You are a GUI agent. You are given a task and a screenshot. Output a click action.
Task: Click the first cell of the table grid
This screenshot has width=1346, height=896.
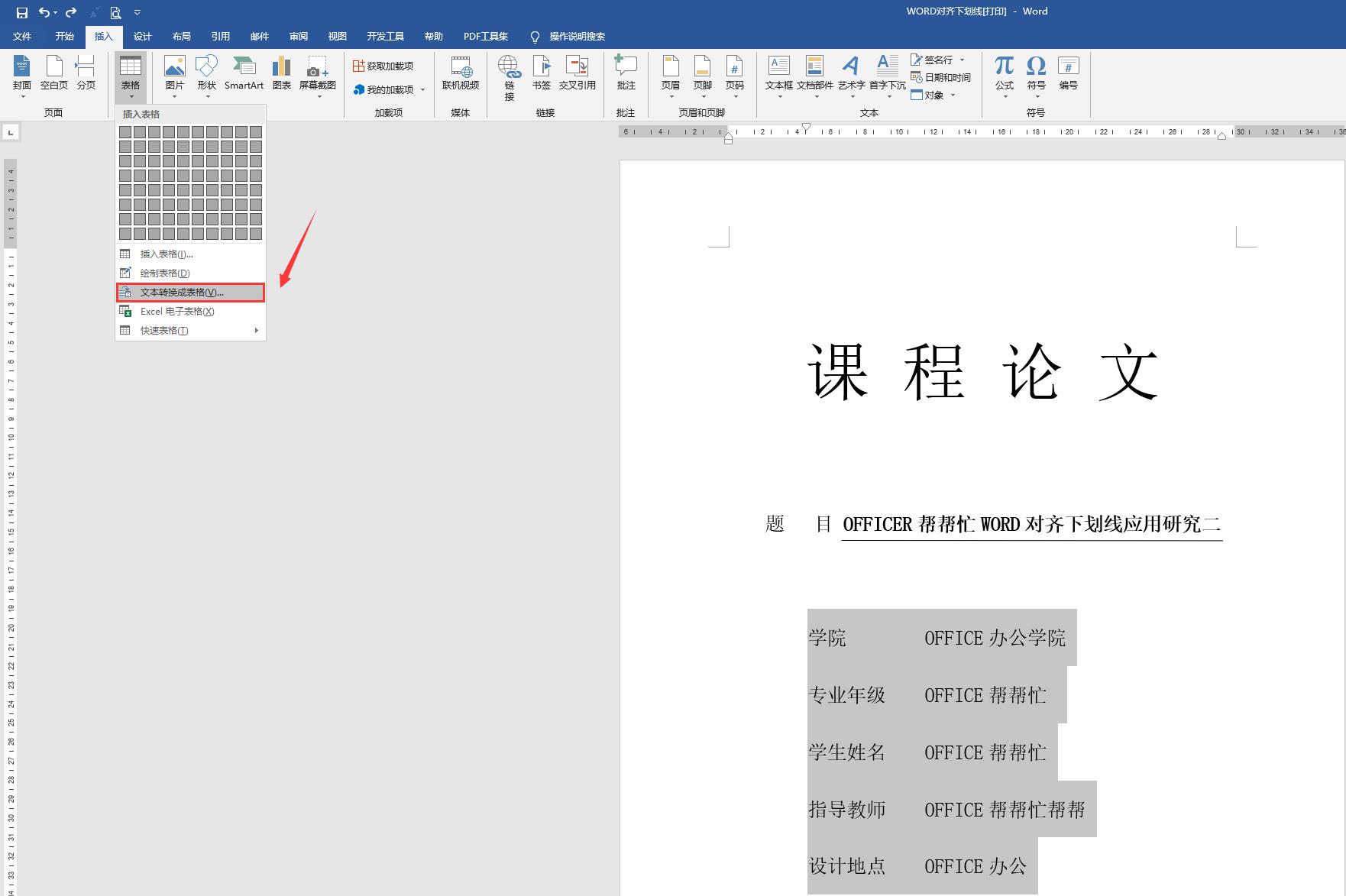[x=125, y=132]
